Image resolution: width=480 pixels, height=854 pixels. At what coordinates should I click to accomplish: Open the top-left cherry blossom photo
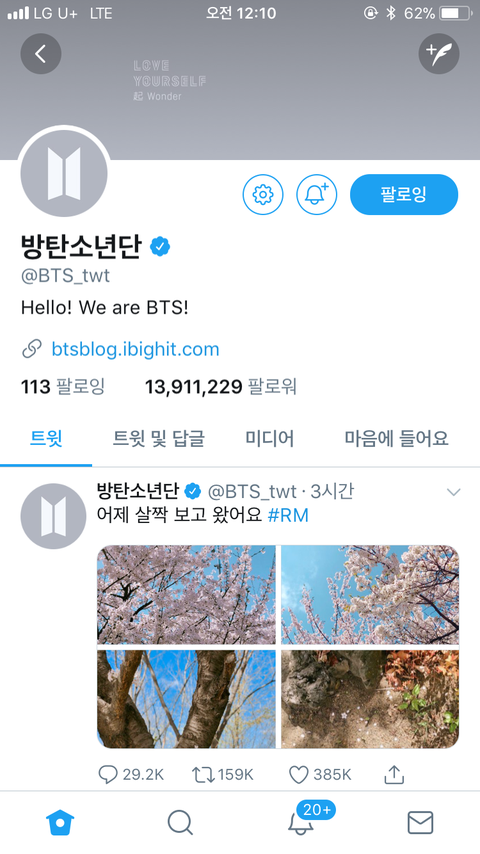click(x=186, y=595)
